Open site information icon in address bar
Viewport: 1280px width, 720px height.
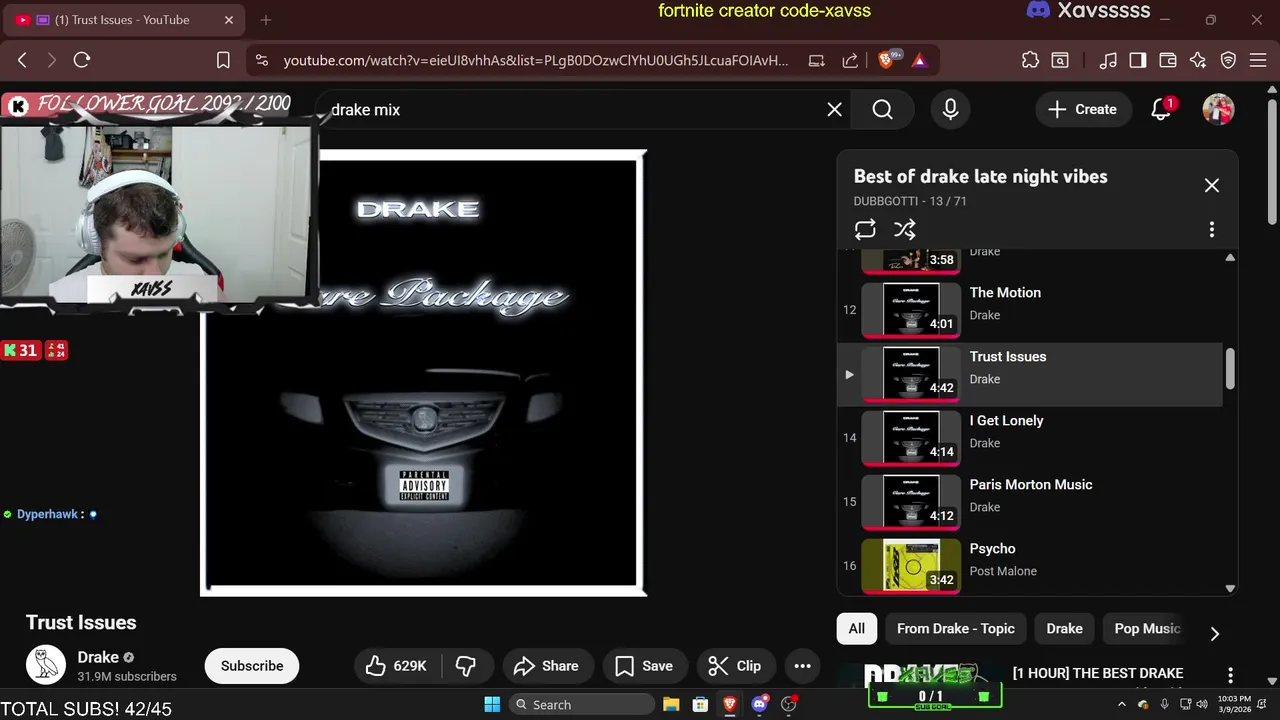point(262,60)
